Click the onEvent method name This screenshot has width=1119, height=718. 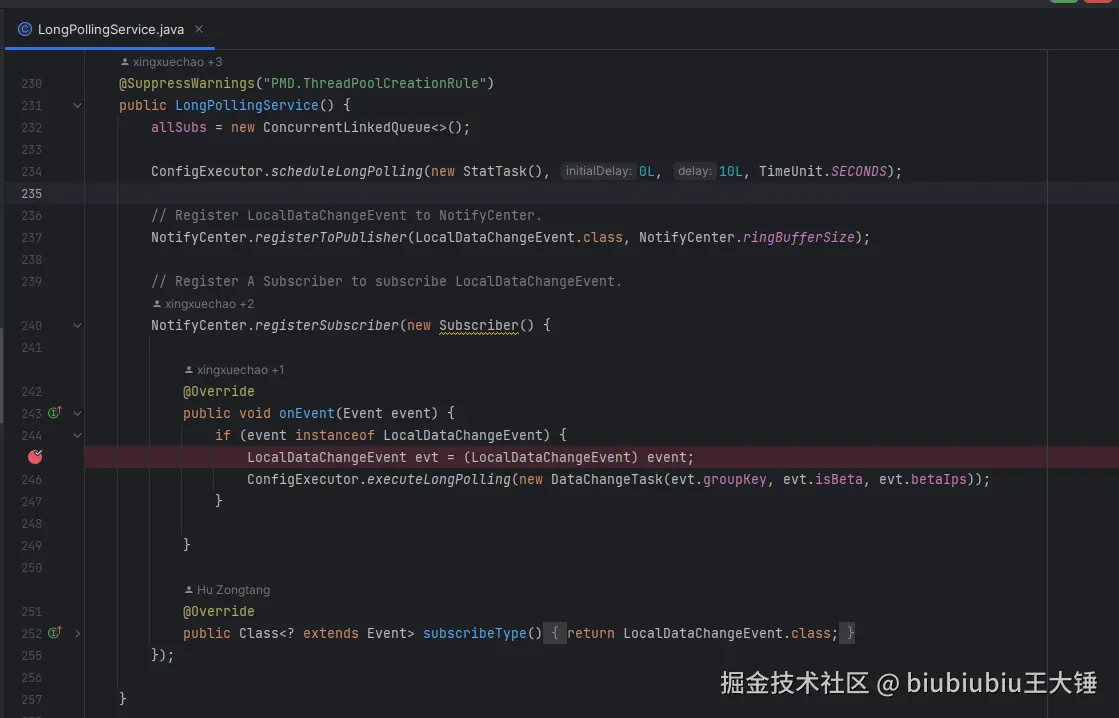click(307, 413)
